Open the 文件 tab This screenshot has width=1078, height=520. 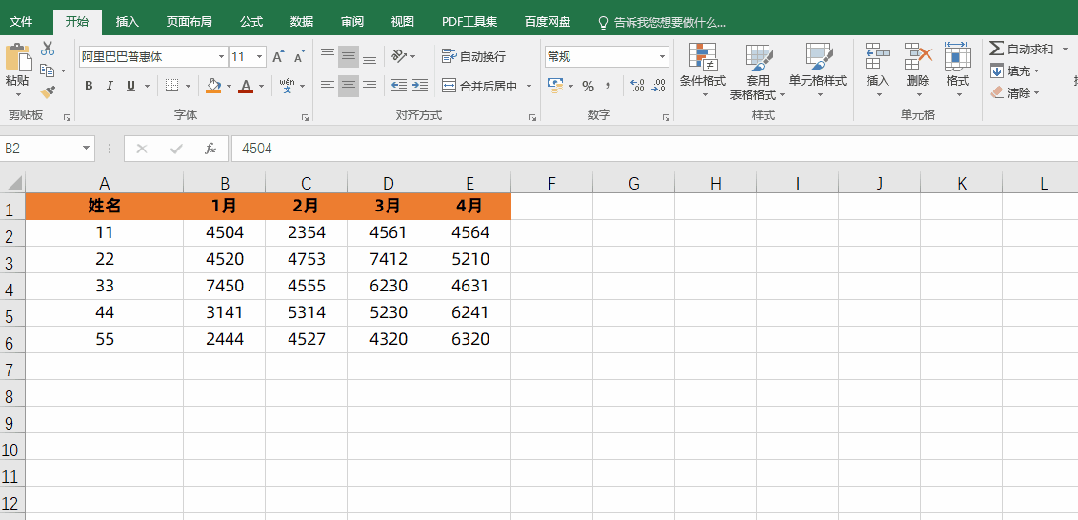[21, 22]
